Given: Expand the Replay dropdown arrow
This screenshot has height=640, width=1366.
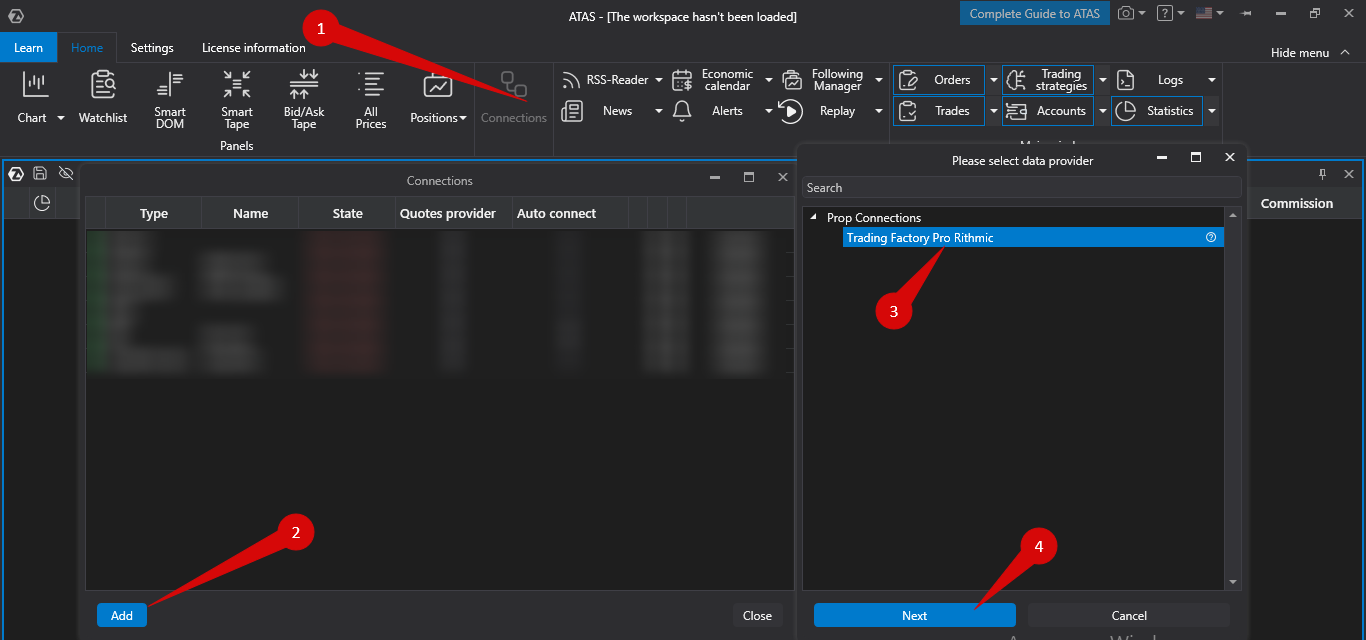Looking at the screenshot, I should (879, 111).
